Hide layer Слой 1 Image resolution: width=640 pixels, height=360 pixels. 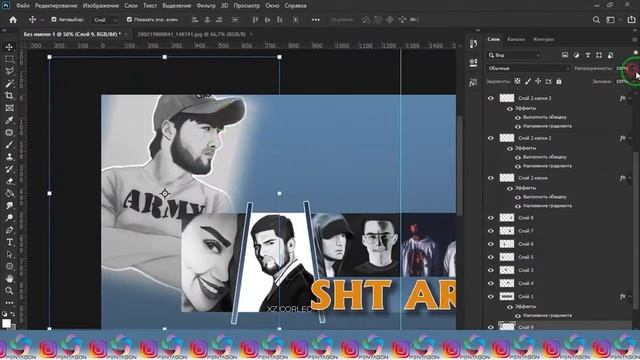(491, 296)
